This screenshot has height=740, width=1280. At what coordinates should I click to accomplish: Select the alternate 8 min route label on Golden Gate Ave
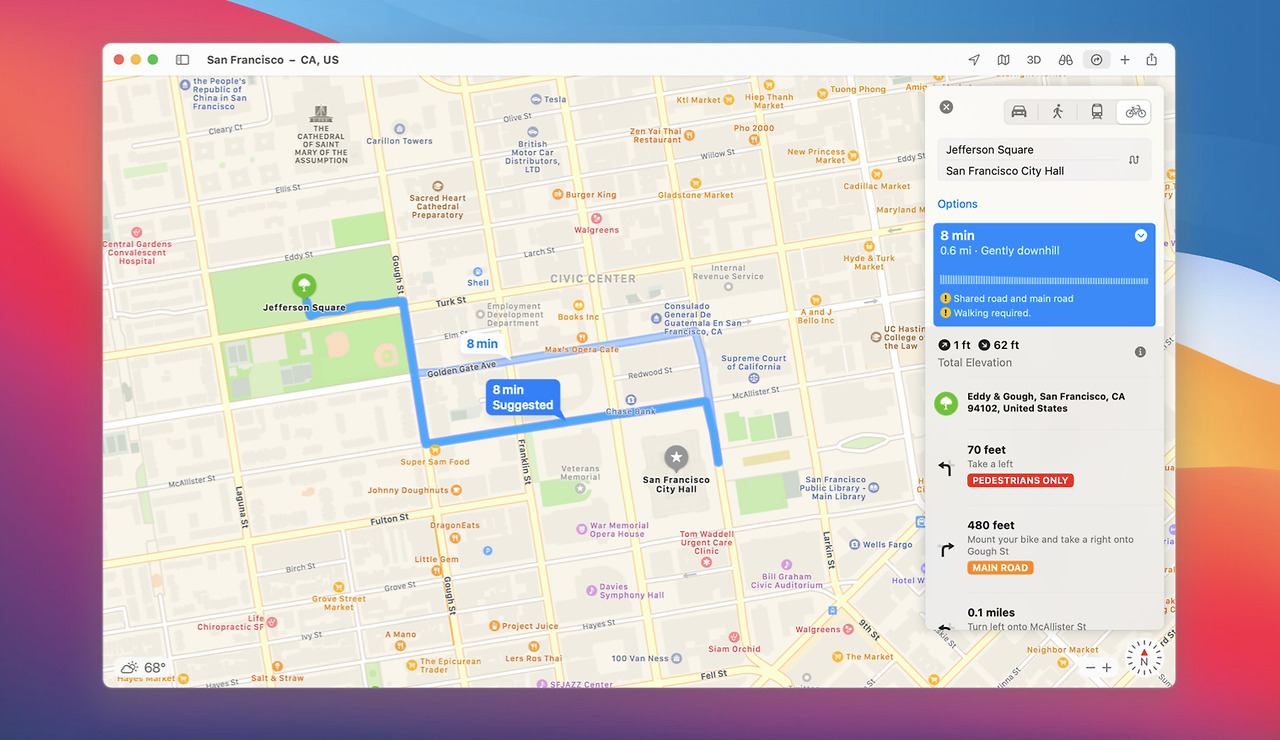click(482, 344)
